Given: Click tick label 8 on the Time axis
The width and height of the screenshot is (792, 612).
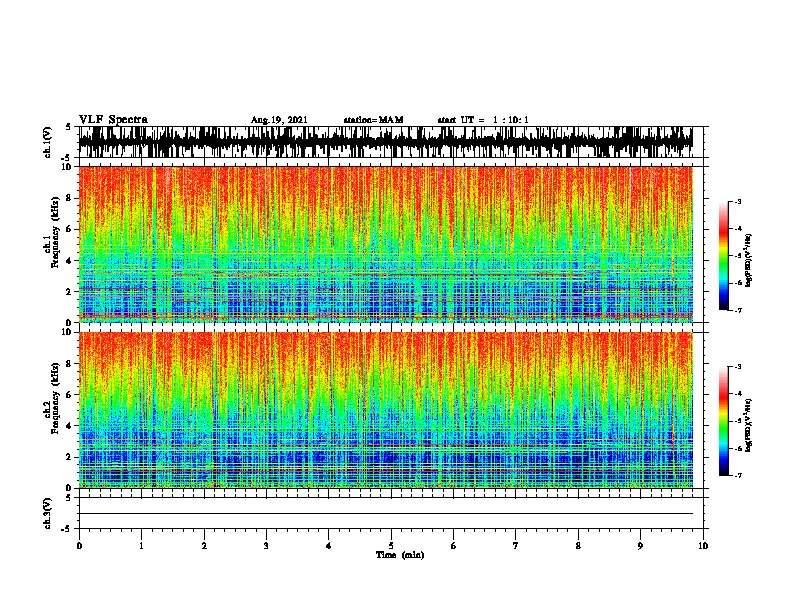Looking at the screenshot, I should 578,546.
